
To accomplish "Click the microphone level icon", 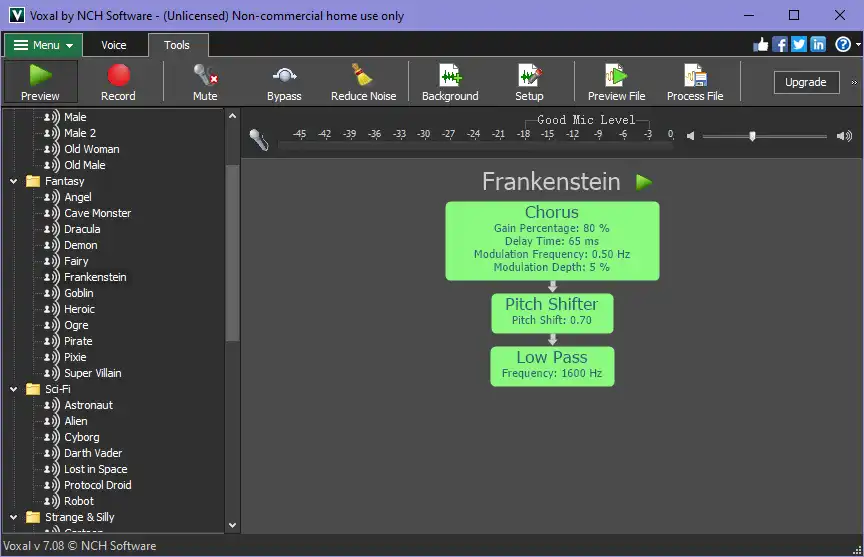I will coord(259,139).
